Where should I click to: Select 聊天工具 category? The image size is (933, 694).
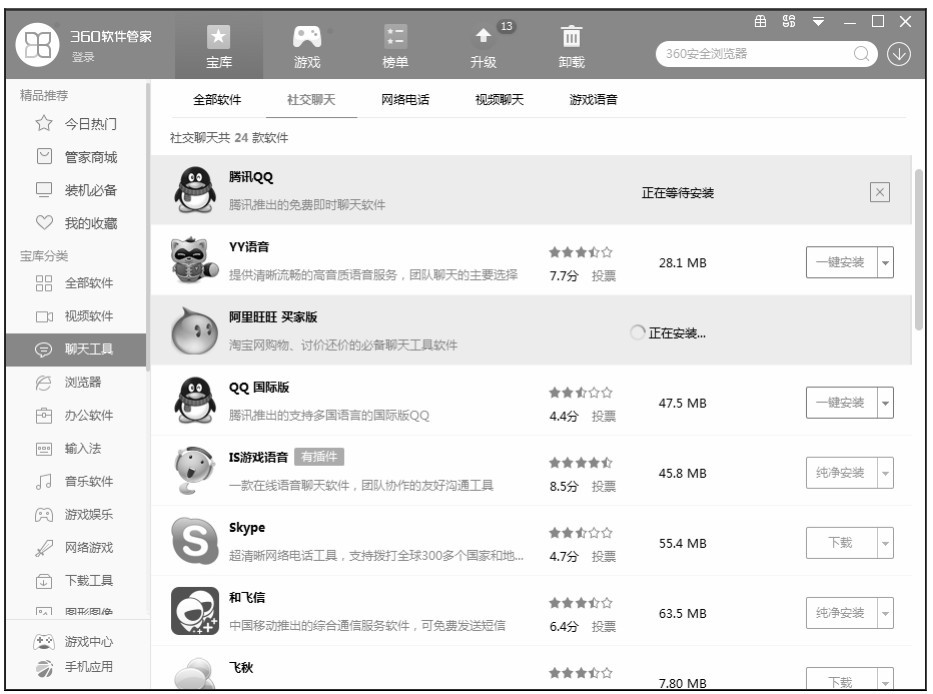tap(76, 349)
